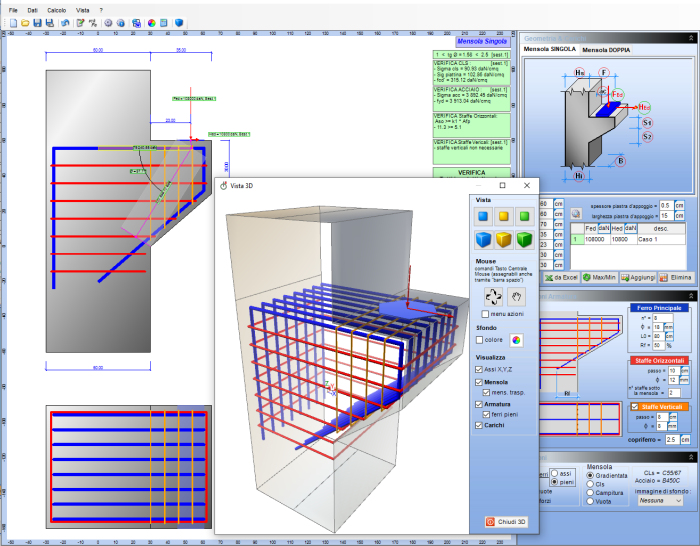Open the color wheel toolbar icon
The image size is (700, 546).
click(152, 23)
